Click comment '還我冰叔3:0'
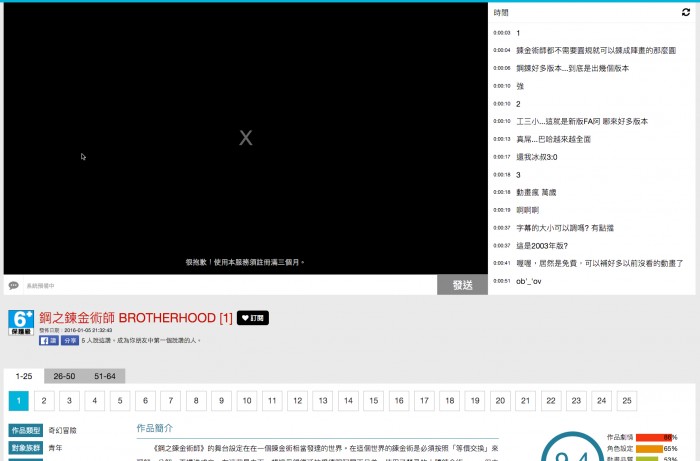Image resolution: width=700 pixels, height=461 pixels. 537,157
